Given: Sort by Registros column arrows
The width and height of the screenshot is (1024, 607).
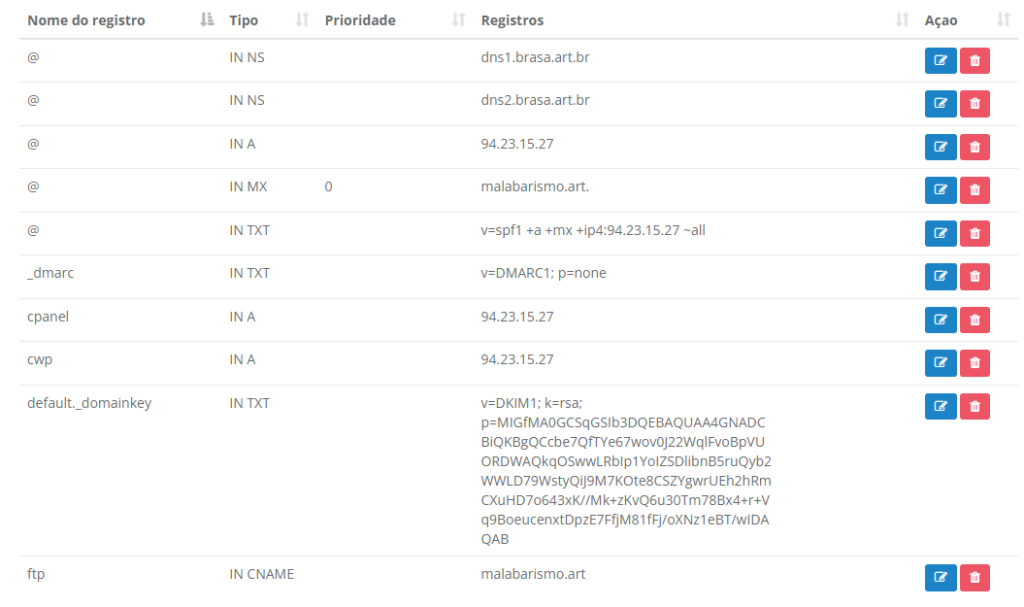Looking at the screenshot, I should tap(902, 20).
